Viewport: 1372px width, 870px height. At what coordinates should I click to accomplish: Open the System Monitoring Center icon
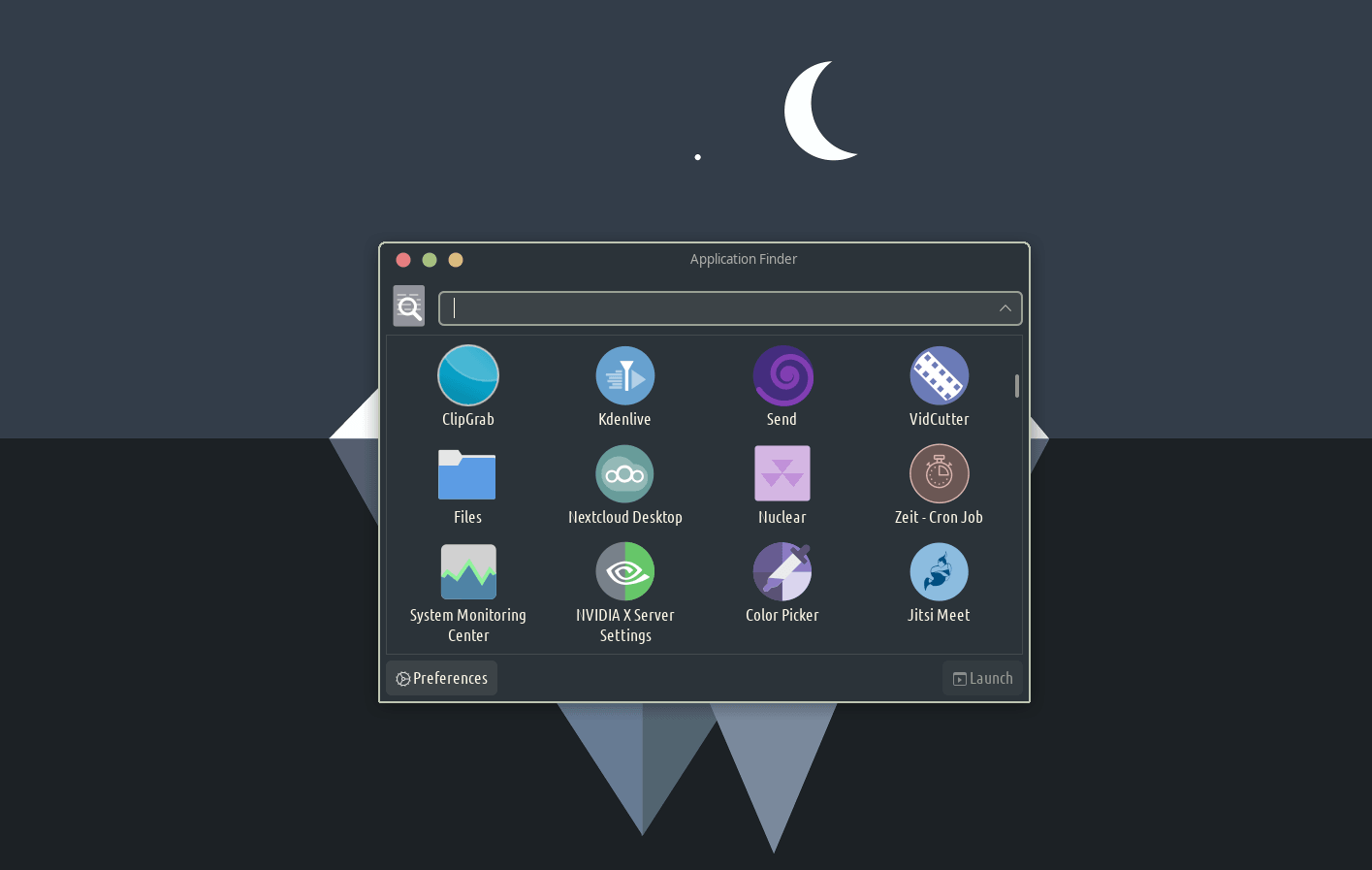pyautogui.click(x=468, y=572)
